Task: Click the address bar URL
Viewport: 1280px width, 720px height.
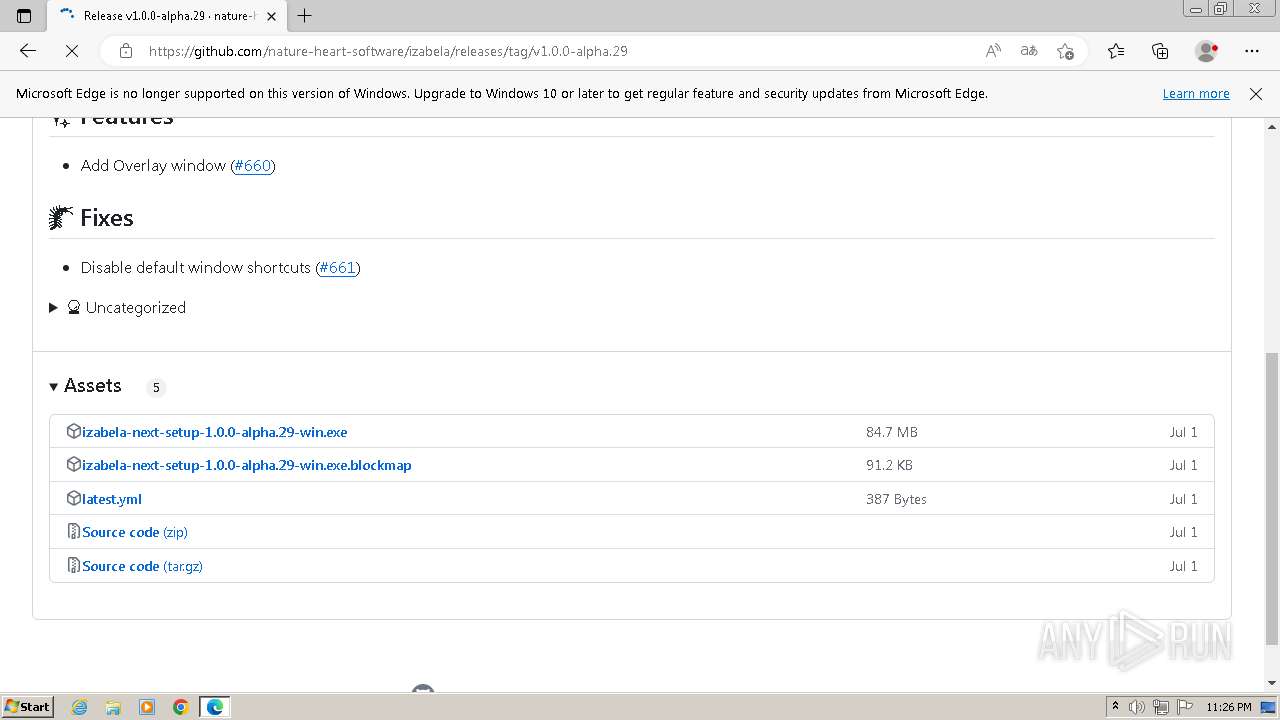Action: 388,51
